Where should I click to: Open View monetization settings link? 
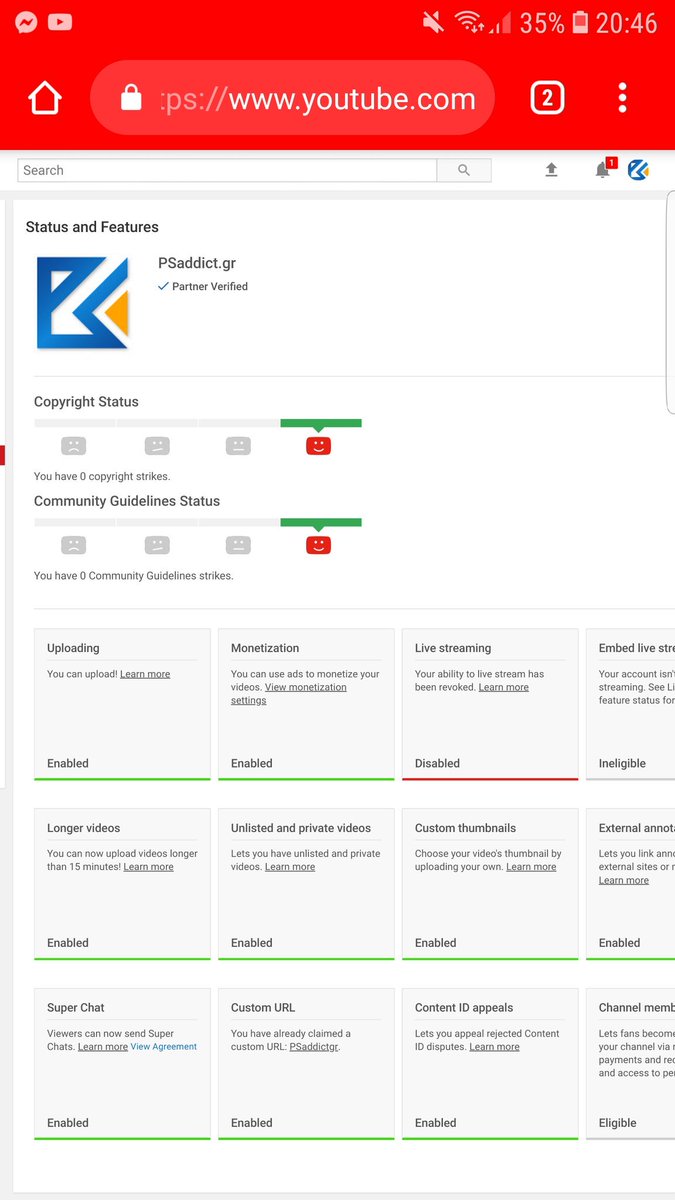289,694
